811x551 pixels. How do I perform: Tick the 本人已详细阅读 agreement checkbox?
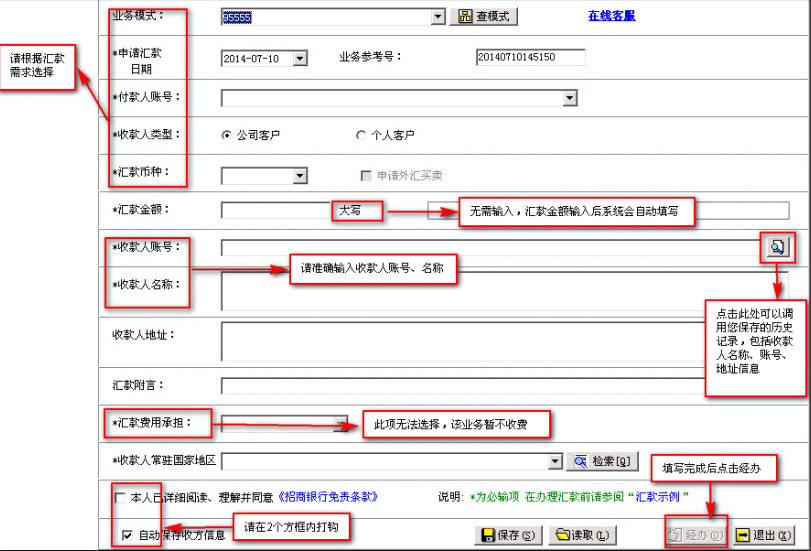click(x=119, y=498)
